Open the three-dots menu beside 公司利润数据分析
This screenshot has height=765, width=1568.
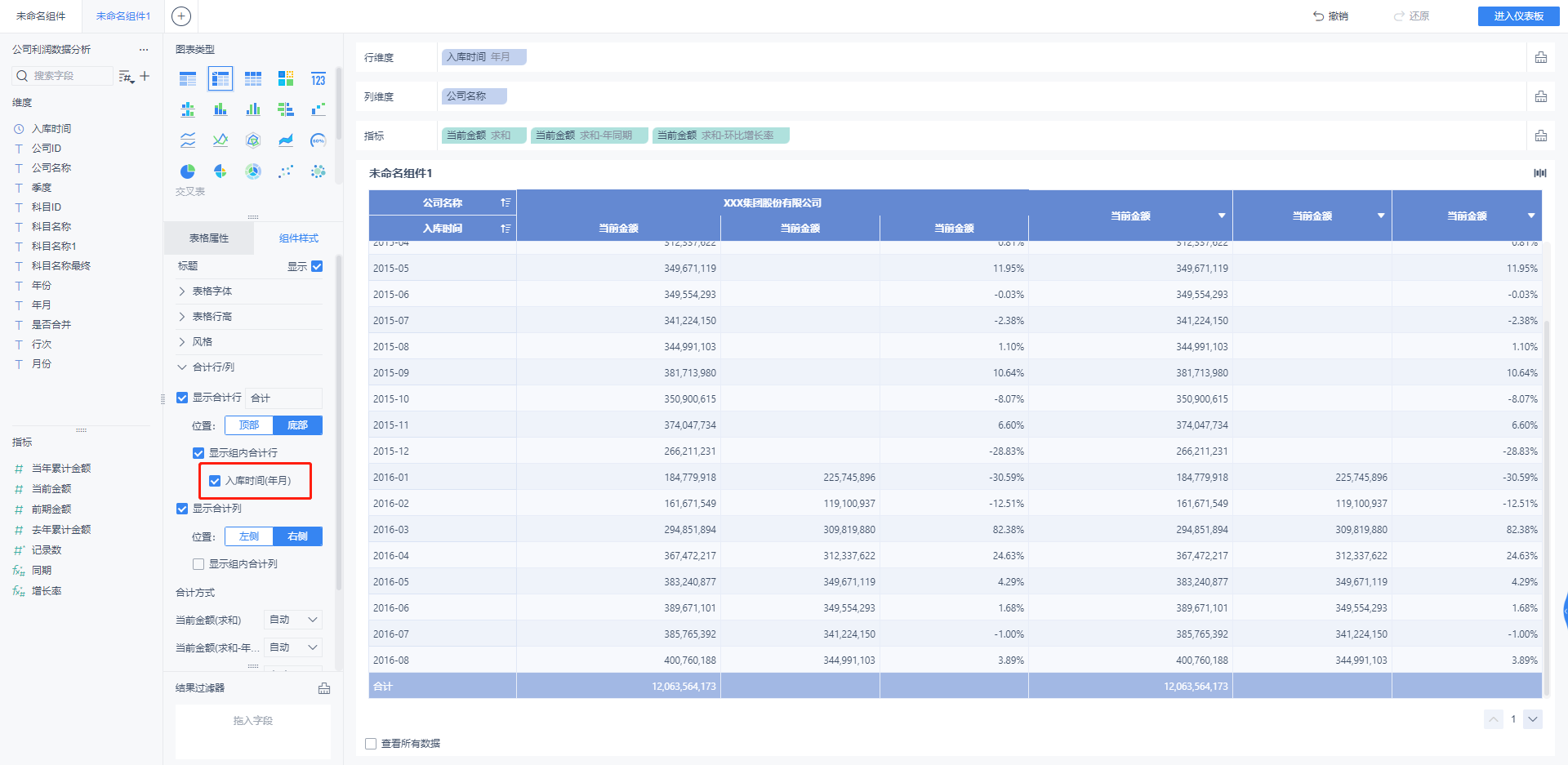[144, 50]
